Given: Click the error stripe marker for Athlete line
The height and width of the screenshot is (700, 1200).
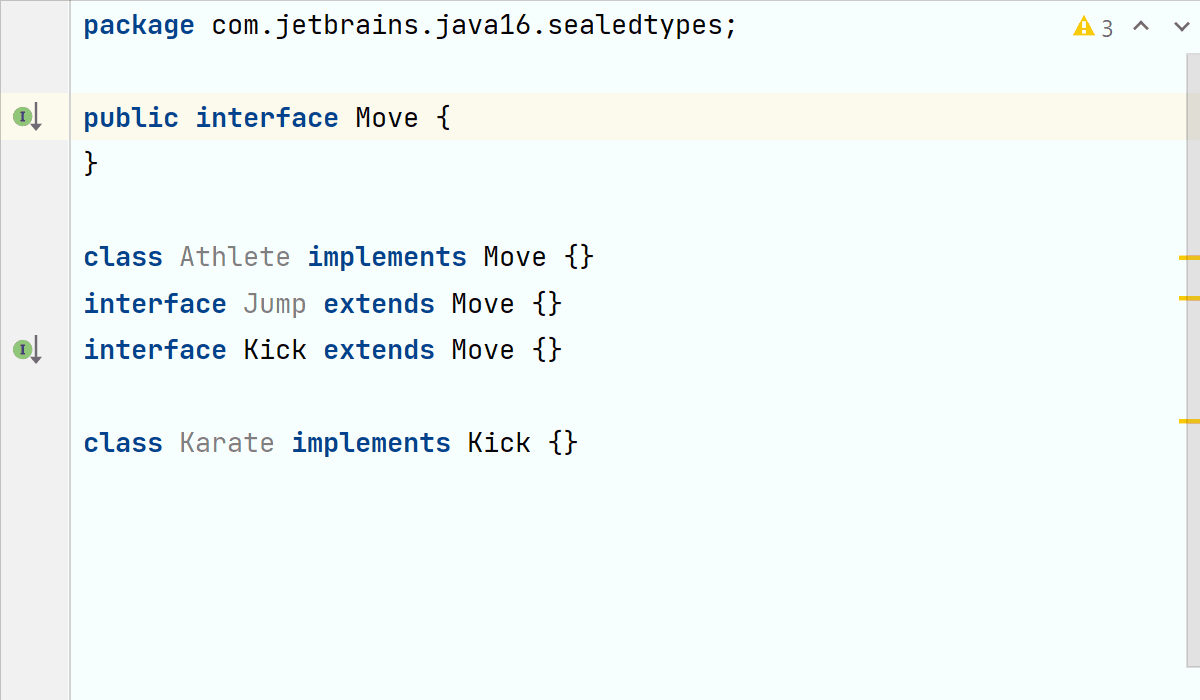Looking at the screenshot, I should (1189, 258).
